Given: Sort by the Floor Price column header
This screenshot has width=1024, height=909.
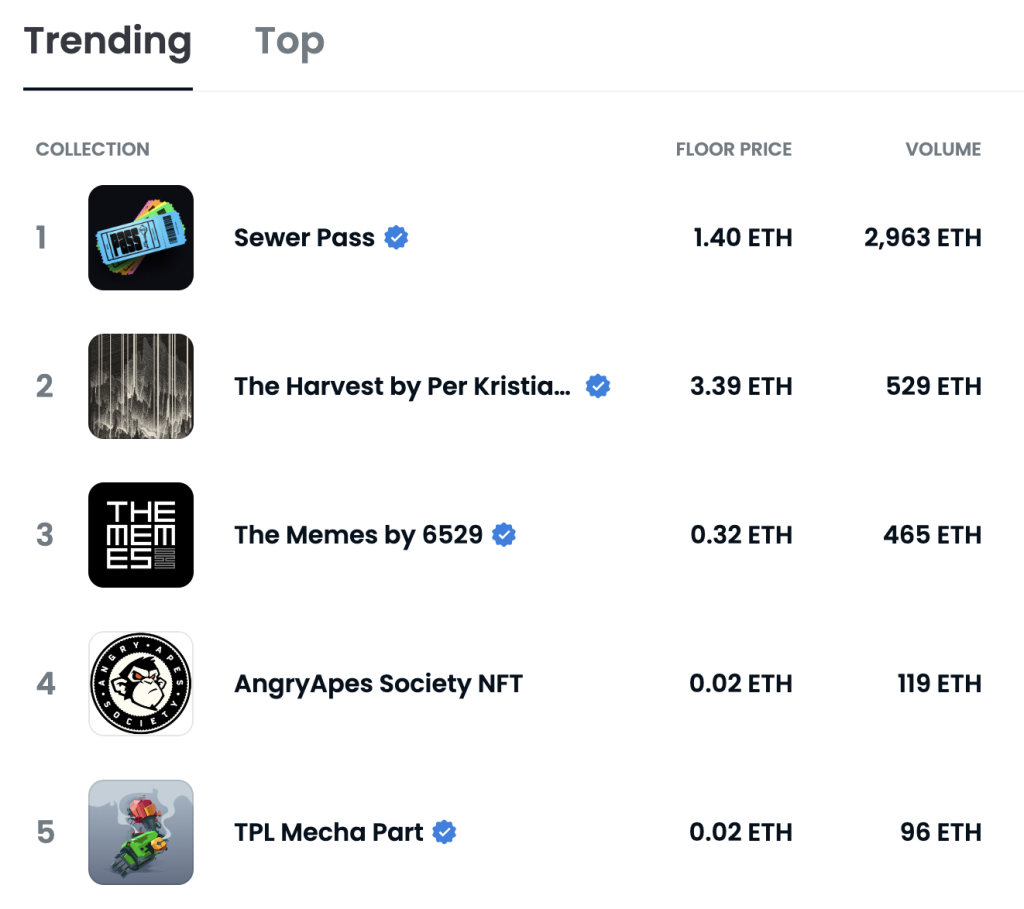Looking at the screenshot, I should [x=733, y=150].
